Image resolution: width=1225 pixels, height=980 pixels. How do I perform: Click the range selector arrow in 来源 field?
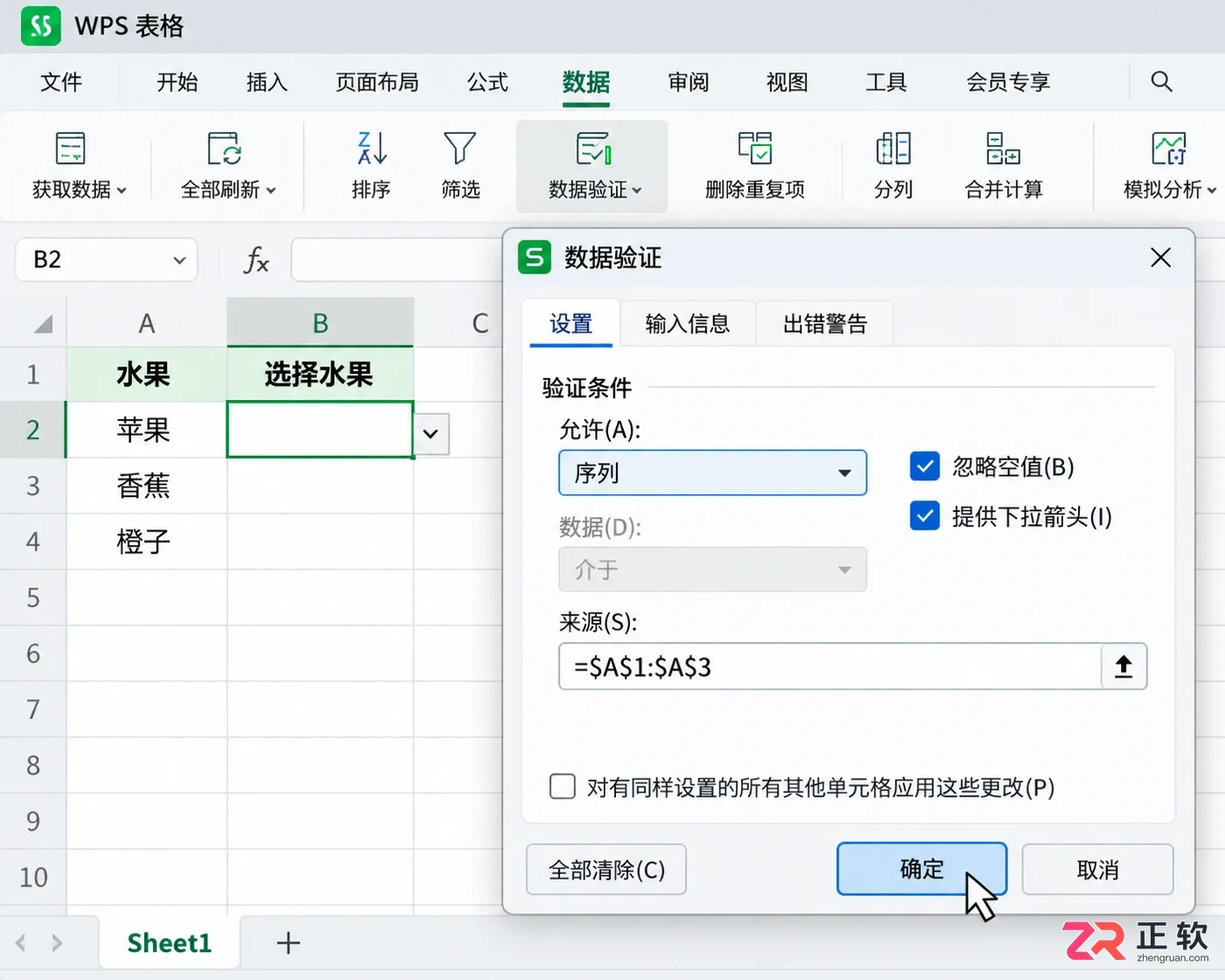pyautogui.click(x=1124, y=666)
